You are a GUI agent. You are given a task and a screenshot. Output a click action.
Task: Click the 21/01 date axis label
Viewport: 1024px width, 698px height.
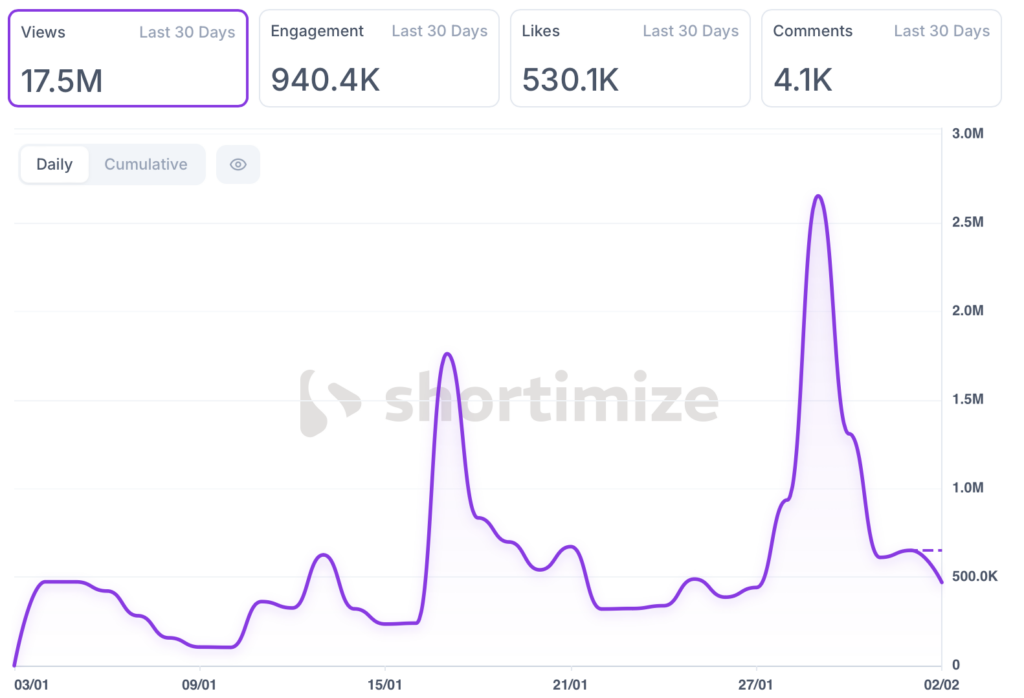570,685
